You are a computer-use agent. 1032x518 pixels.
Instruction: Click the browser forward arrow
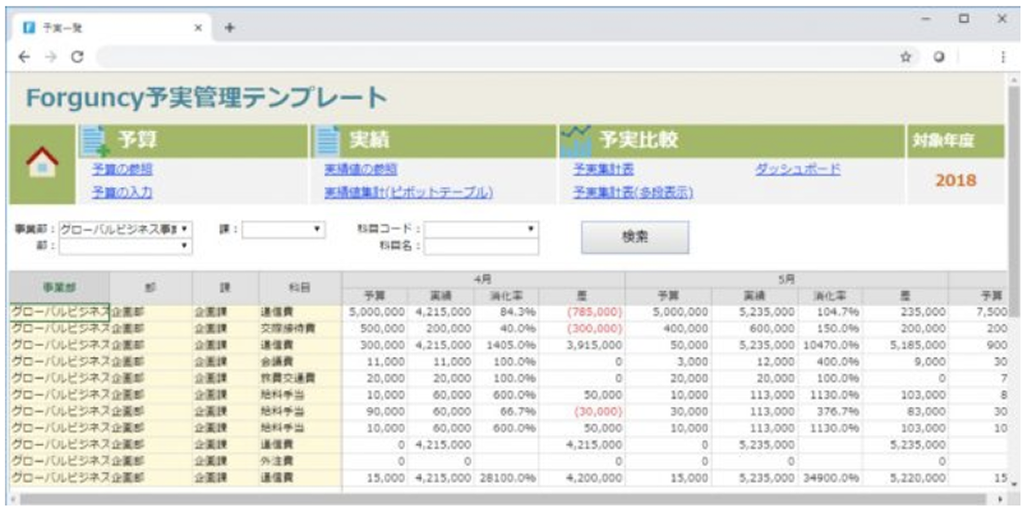point(51,57)
